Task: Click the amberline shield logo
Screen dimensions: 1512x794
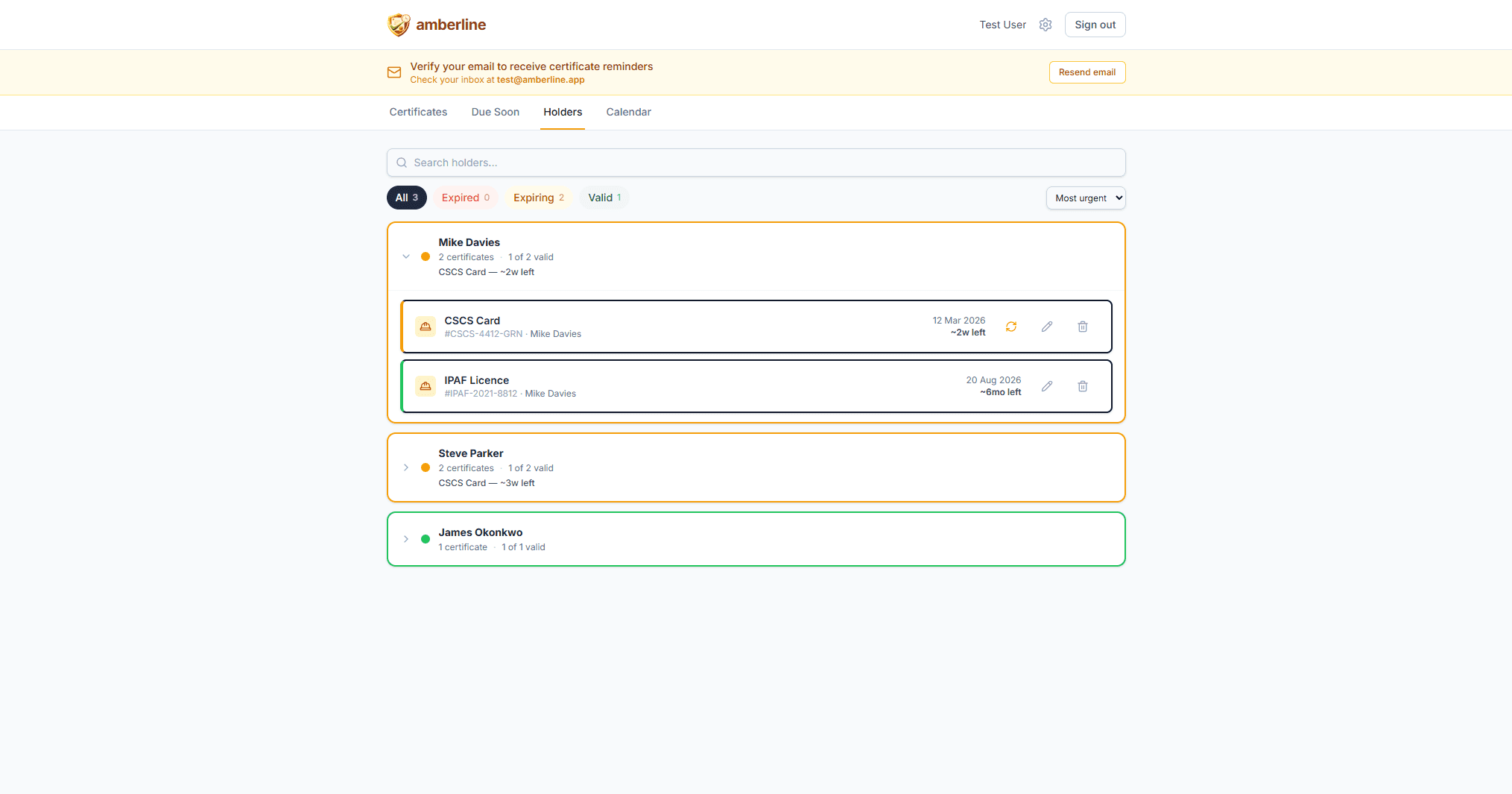Action: click(399, 25)
